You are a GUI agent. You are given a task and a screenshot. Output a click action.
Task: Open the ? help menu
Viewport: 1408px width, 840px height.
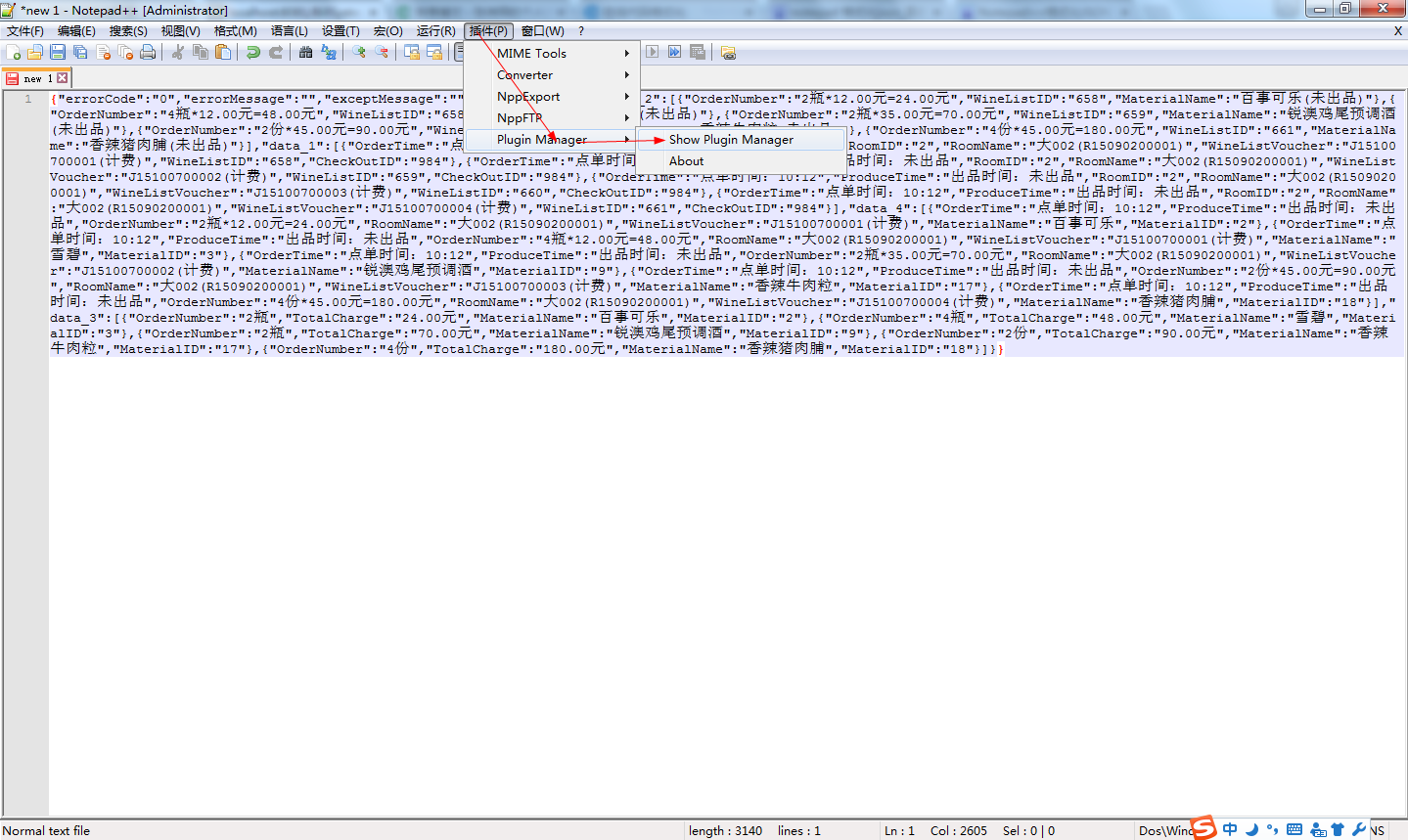[x=581, y=31]
